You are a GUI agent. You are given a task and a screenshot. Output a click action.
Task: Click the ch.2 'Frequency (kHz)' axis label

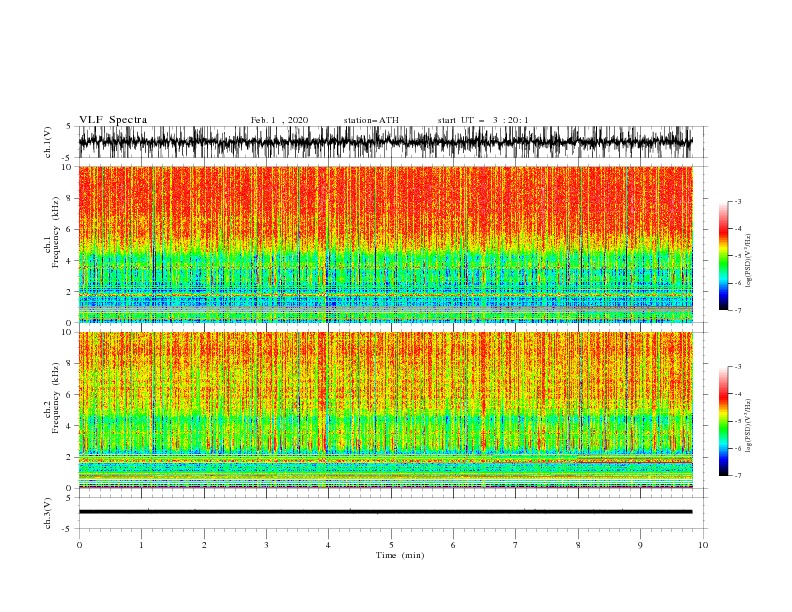pyautogui.click(x=56, y=397)
